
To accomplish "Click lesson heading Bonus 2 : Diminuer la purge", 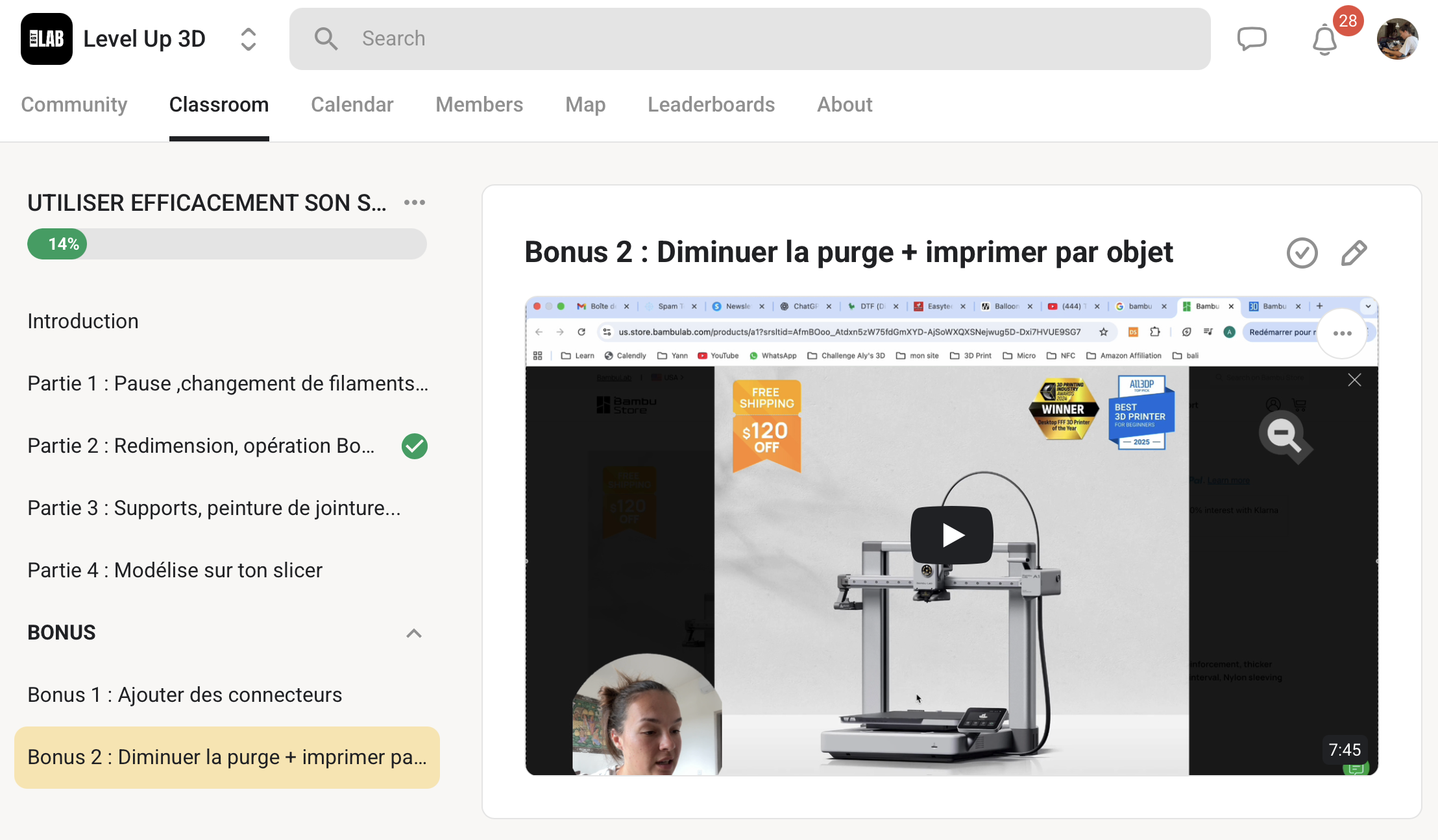I will (x=849, y=252).
